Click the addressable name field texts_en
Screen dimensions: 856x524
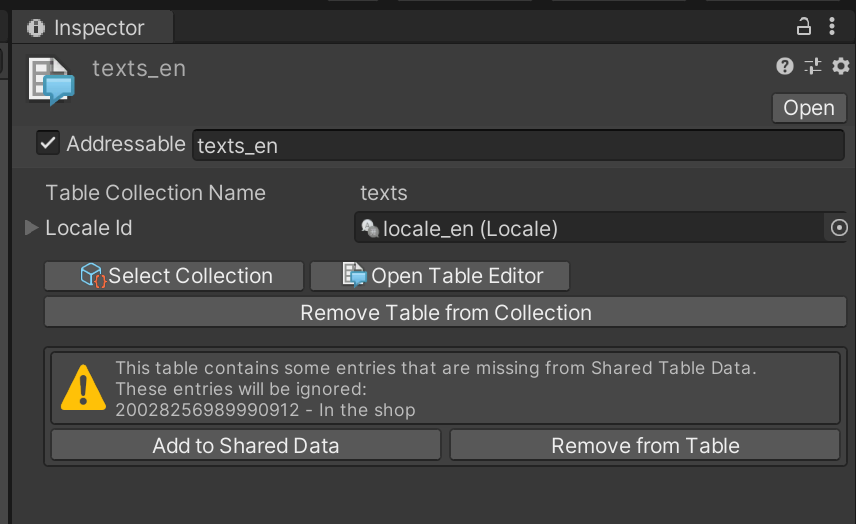pos(518,146)
